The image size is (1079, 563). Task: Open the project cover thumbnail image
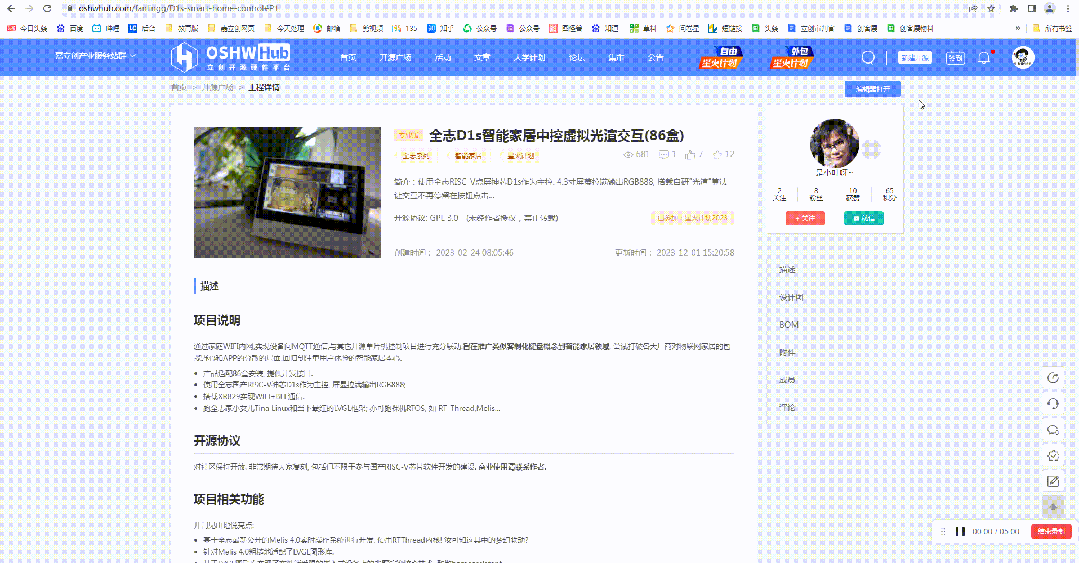pyautogui.click(x=286, y=191)
